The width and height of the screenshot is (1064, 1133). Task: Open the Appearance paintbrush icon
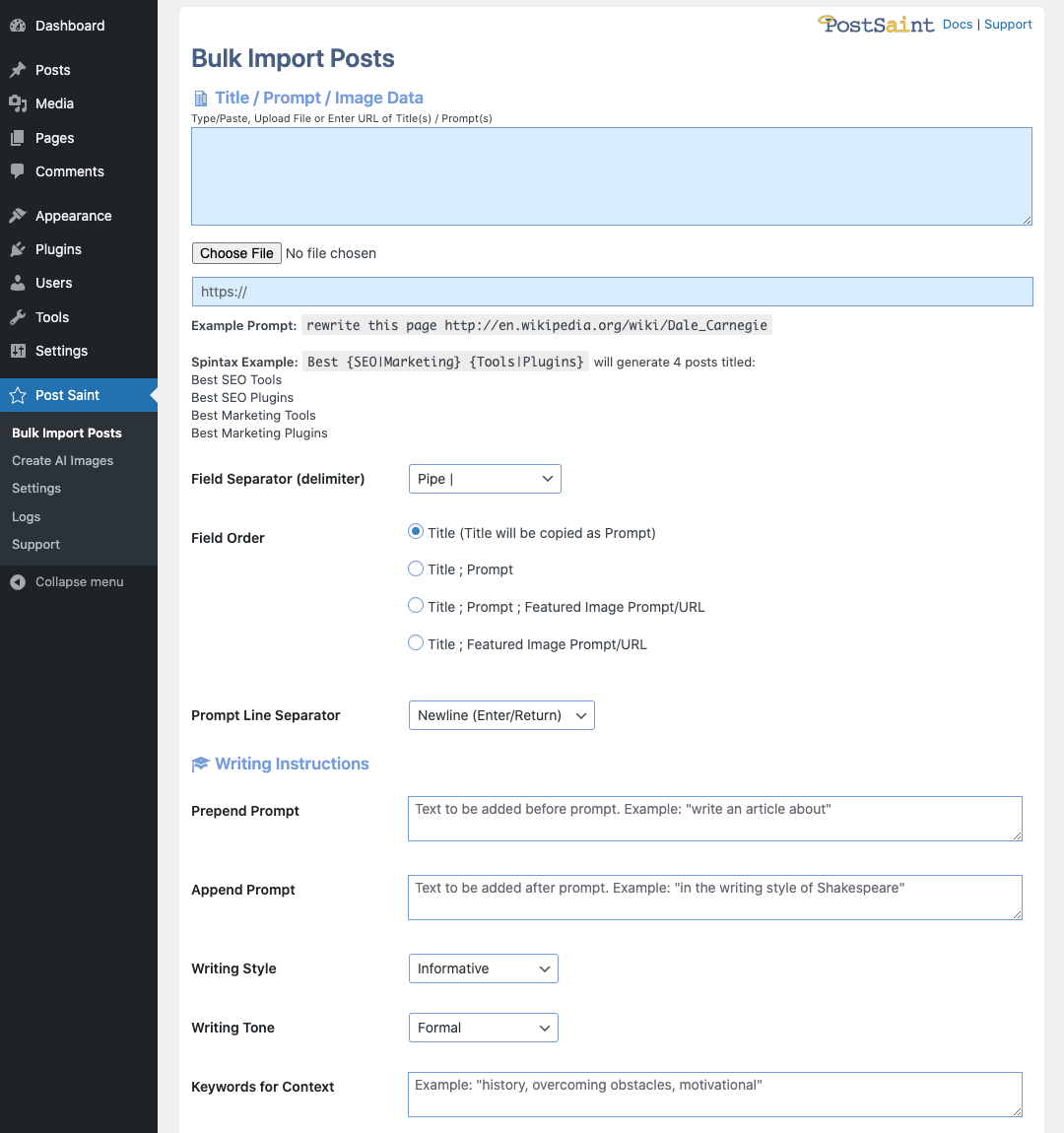coord(18,216)
